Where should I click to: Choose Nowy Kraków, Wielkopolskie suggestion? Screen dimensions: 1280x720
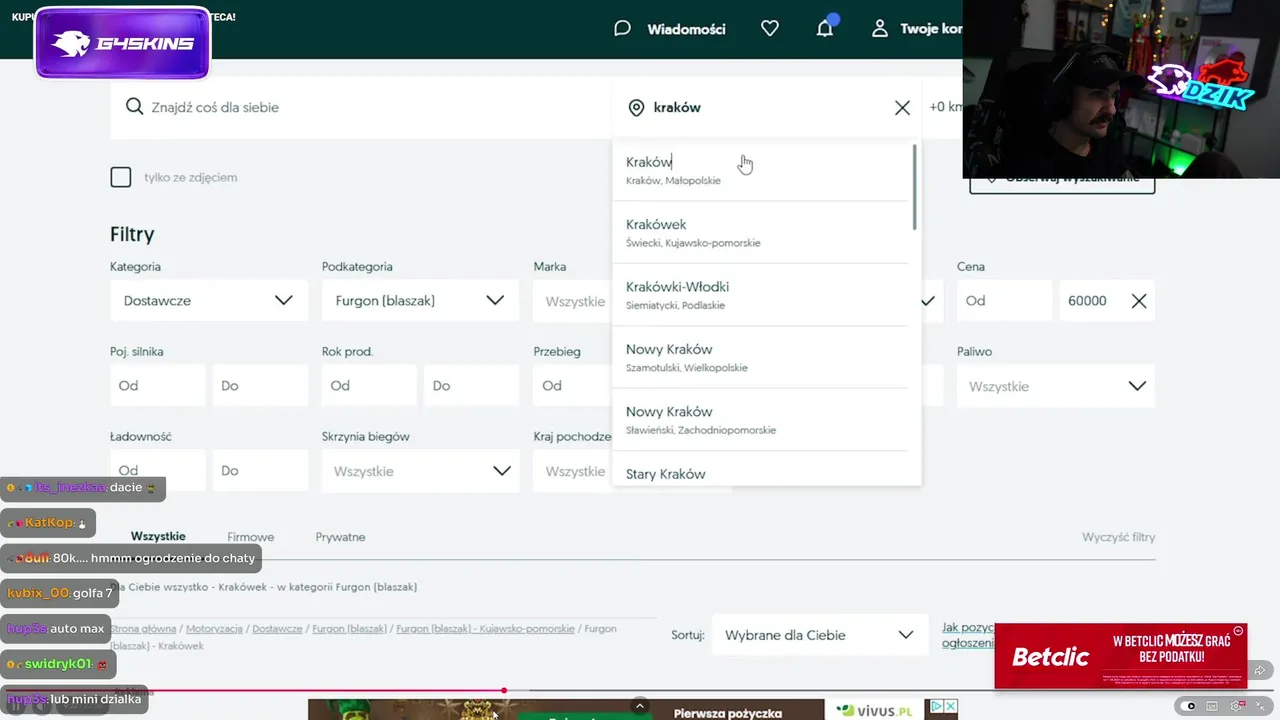761,357
